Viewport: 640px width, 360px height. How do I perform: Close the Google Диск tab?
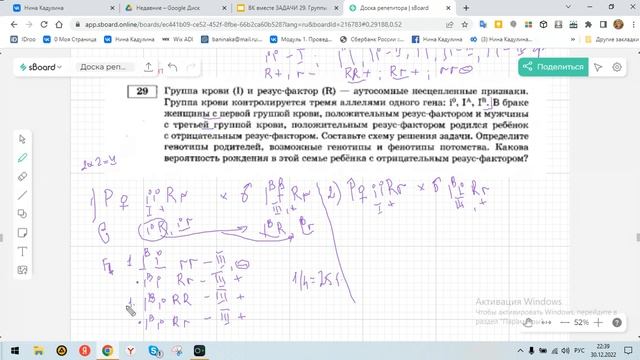(224, 8)
